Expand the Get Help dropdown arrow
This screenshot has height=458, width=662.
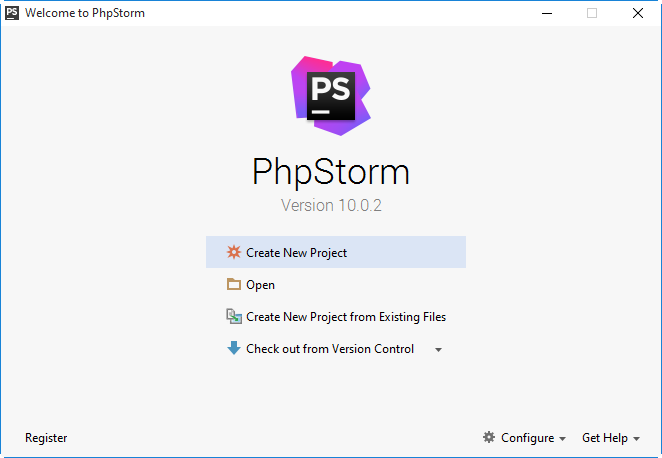point(637,439)
